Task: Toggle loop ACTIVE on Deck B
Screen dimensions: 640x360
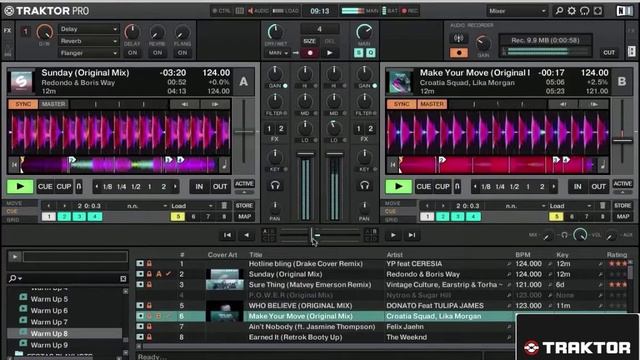Action: pyautogui.click(x=622, y=184)
